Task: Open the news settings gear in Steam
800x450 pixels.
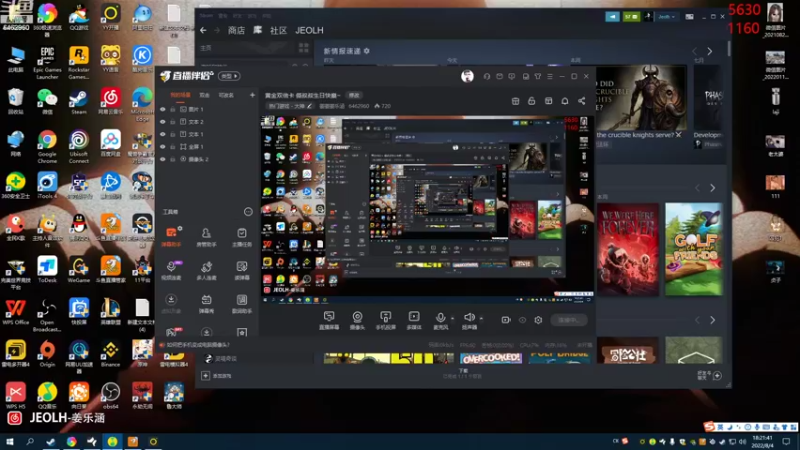Action: click(367, 51)
